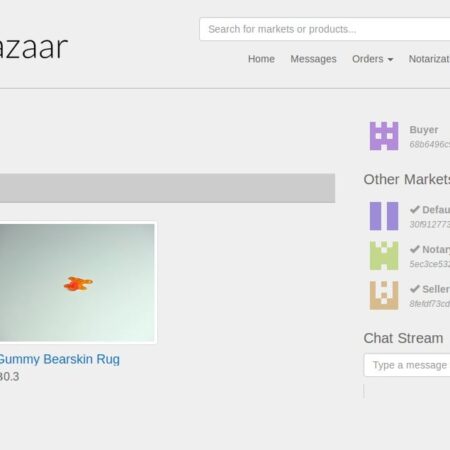The width and height of the screenshot is (450, 450).
Task: Click the product price 30.3
Action: (9, 377)
